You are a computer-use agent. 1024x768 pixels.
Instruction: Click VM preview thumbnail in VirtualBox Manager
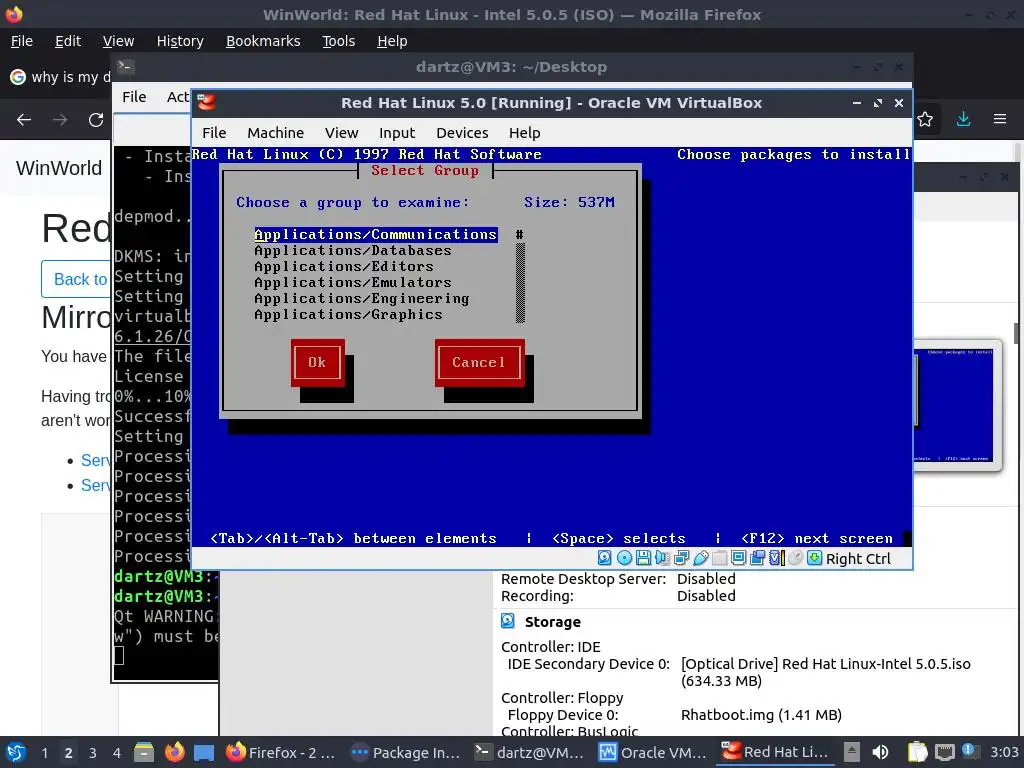click(957, 405)
